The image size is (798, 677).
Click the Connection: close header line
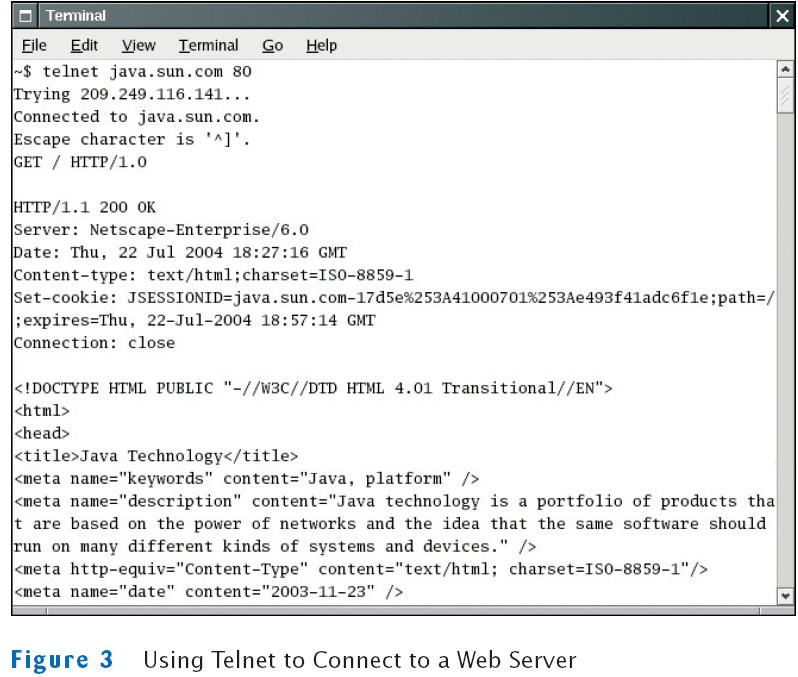(x=94, y=343)
